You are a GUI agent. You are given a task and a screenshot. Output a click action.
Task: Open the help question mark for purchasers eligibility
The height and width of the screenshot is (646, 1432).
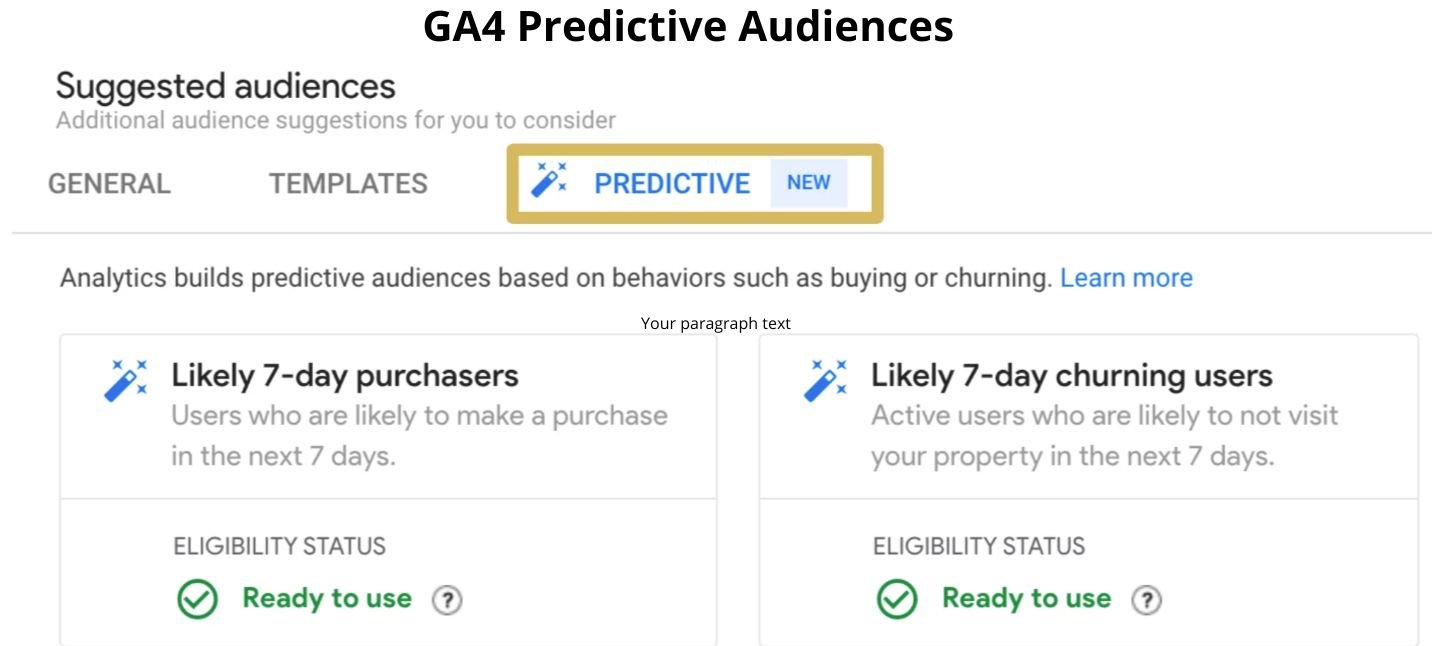coord(448,599)
